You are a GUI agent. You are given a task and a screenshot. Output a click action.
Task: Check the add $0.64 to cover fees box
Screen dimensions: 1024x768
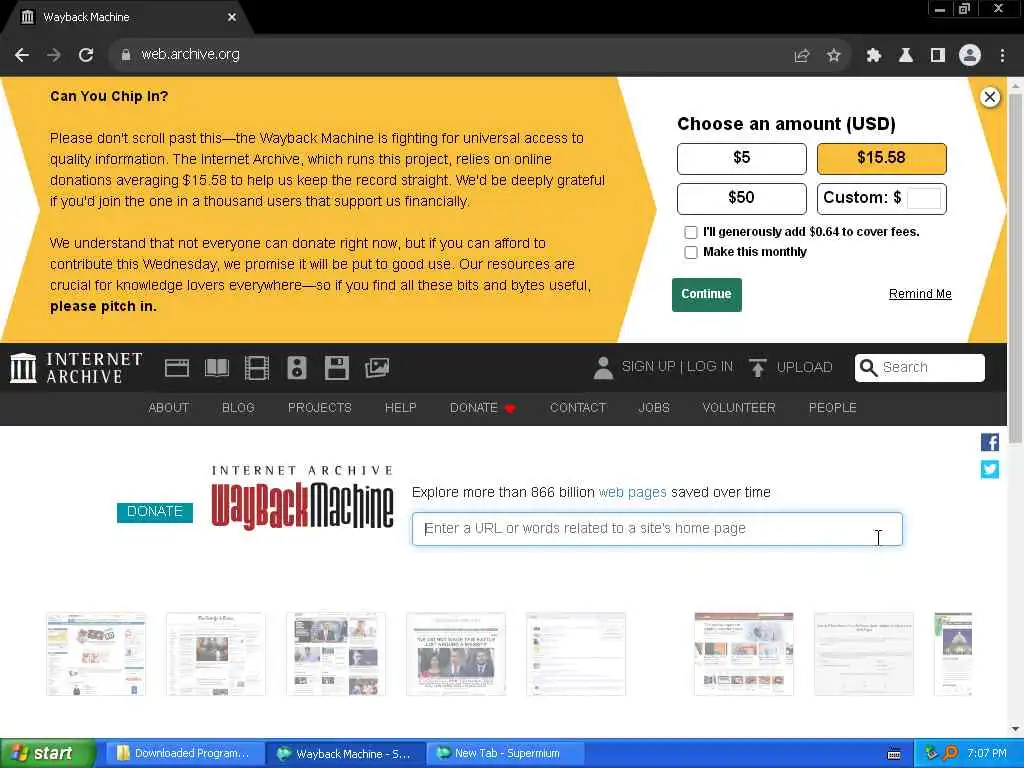(690, 232)
